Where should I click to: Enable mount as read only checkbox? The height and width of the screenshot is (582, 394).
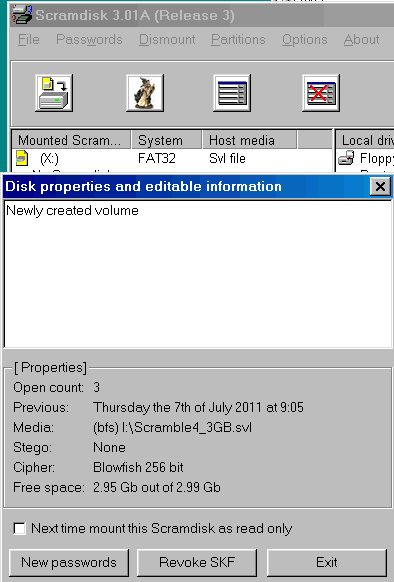click(19, 528)
